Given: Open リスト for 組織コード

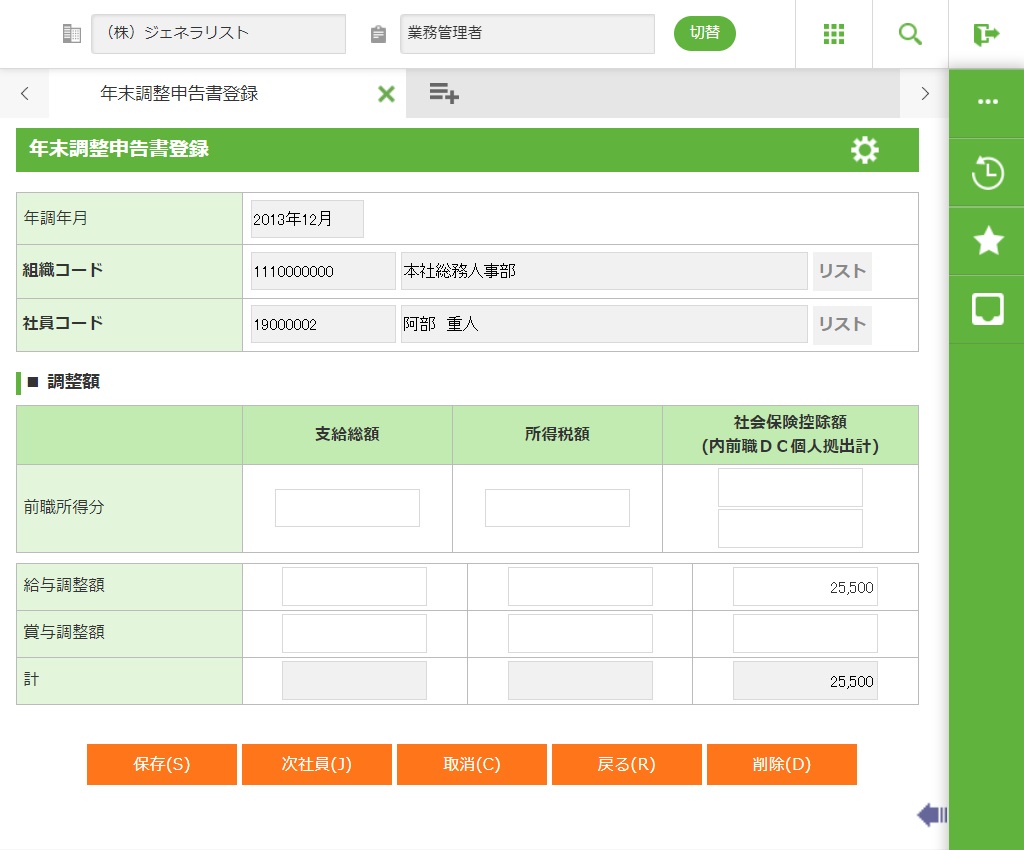Looking at the screenshot, I should tap(842, 271).
